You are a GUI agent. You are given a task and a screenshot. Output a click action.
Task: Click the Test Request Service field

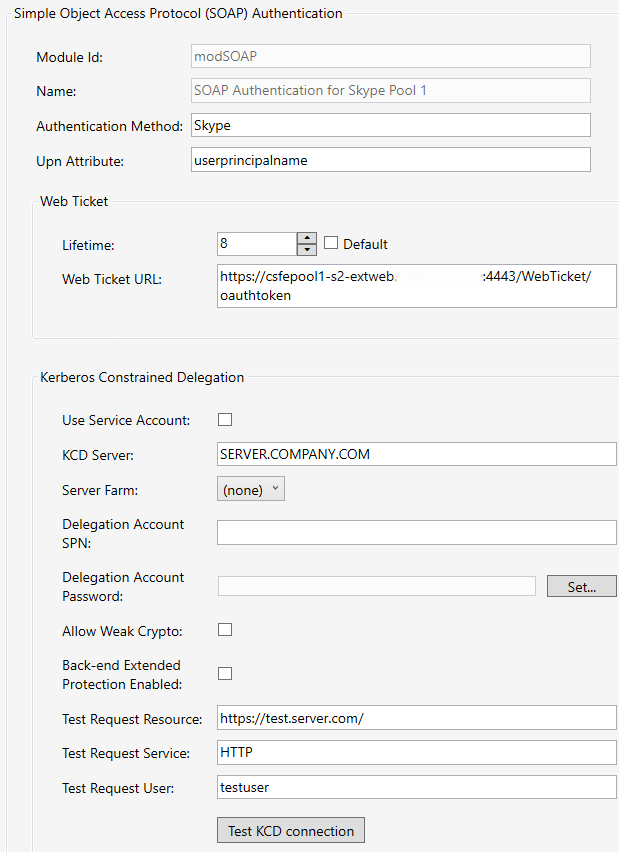[x=416, y=753]
